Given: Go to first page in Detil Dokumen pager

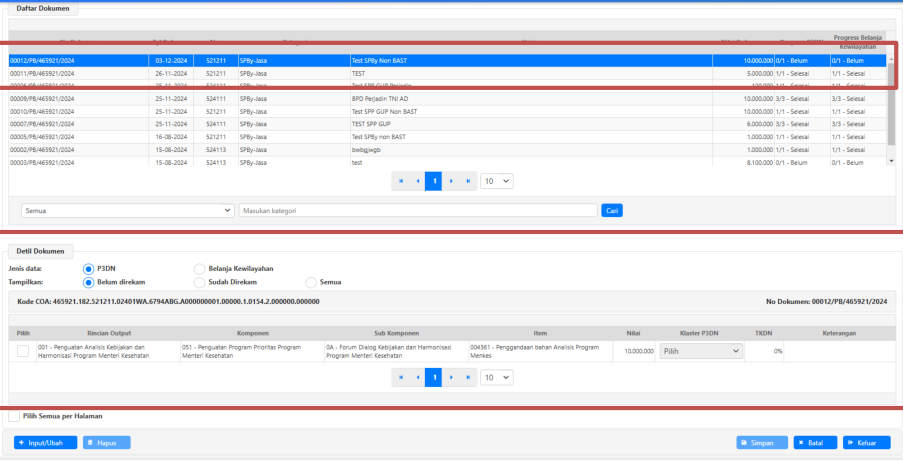Looking at the screenshot, I should pos(402,377).
